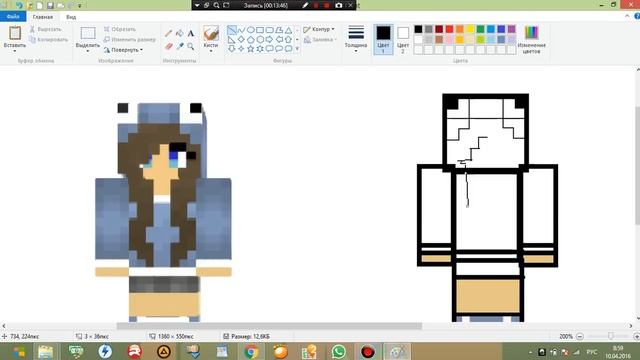
Task: Click the Cut (Вырезать) button
Action: click(x=45, y=29)
